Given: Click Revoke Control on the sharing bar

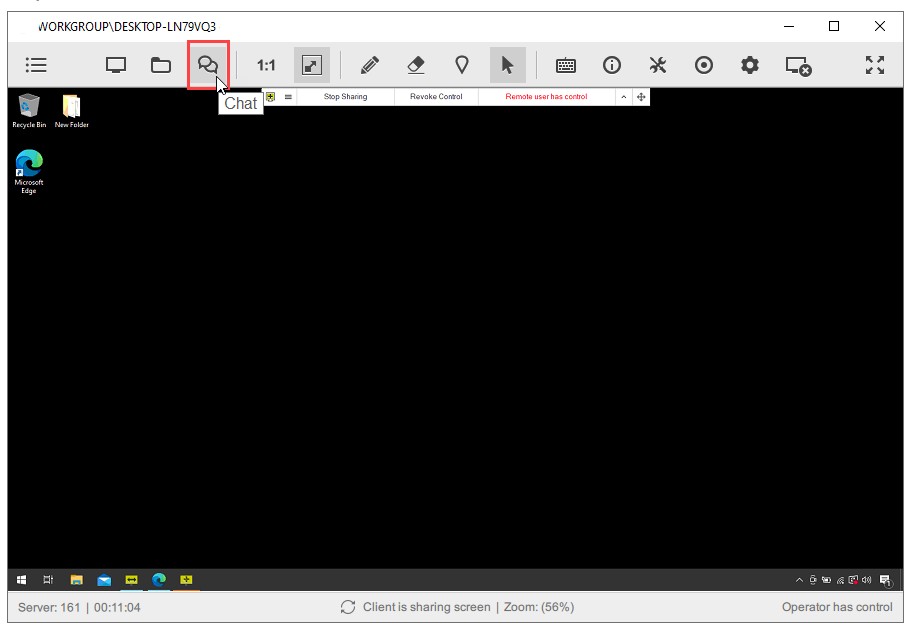Looking at the screenshot, I should (x=434, y=97).
